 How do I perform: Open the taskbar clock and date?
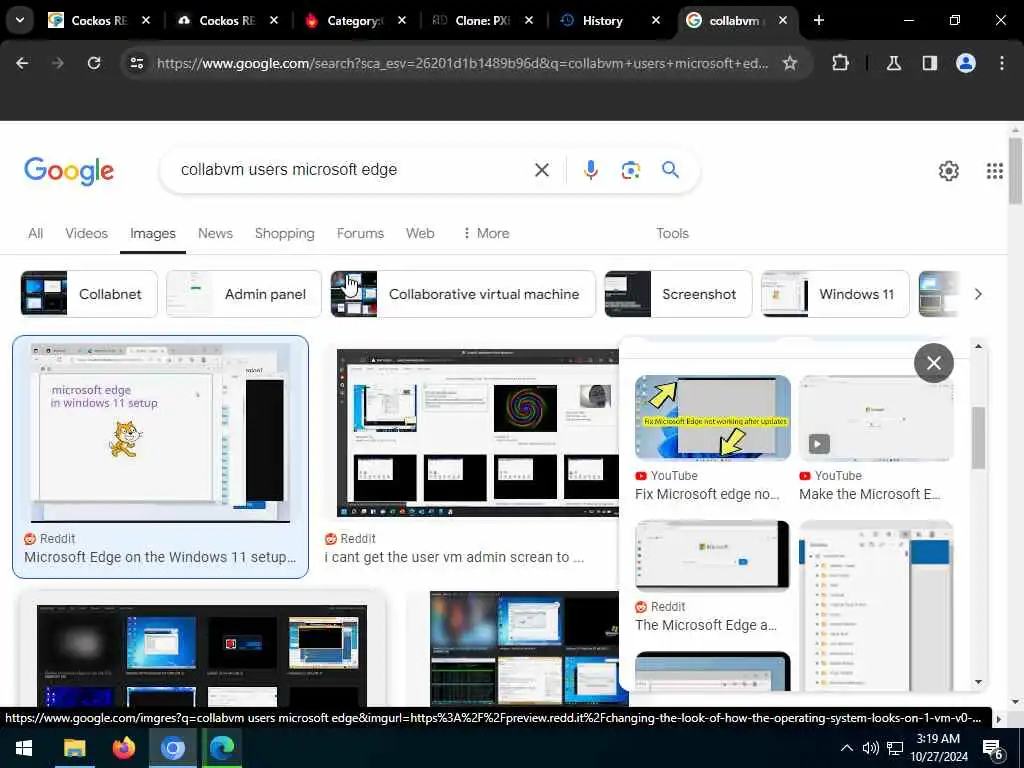pos(938,748)
